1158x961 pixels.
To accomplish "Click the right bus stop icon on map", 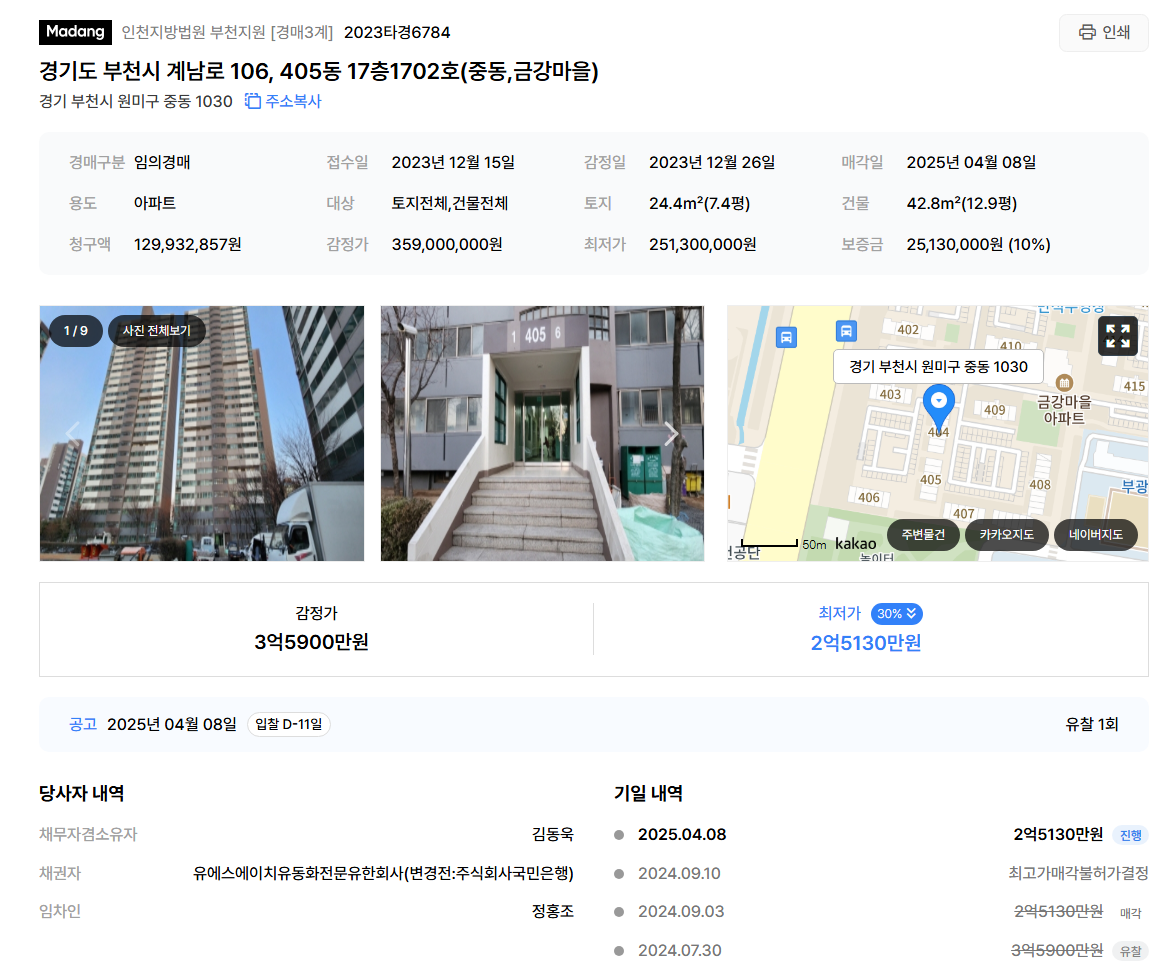I will click(x=846, y=330).
